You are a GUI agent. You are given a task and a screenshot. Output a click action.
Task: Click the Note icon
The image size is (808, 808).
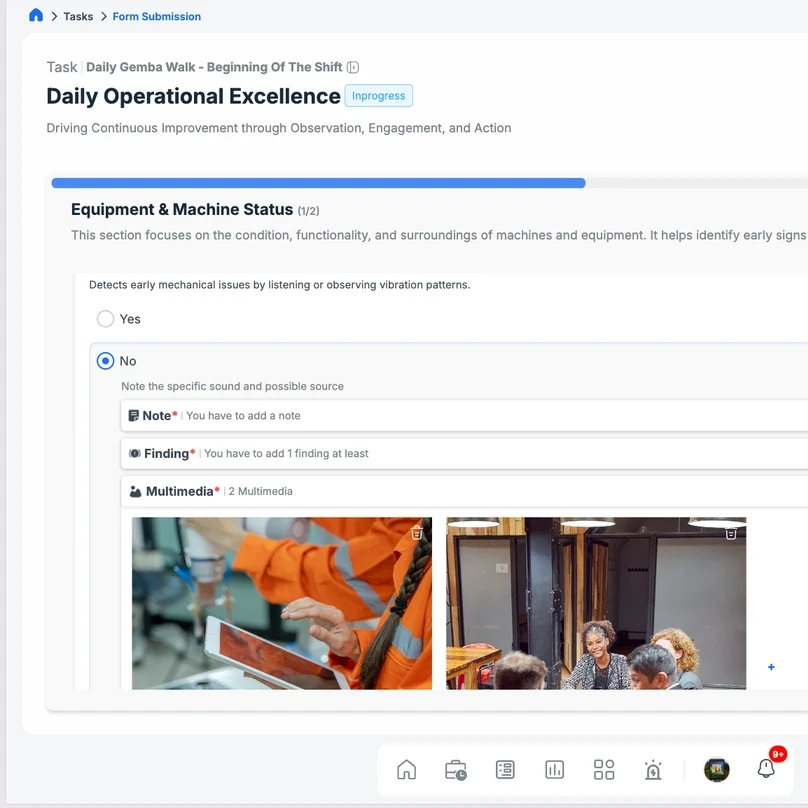(x=133, y=416)
